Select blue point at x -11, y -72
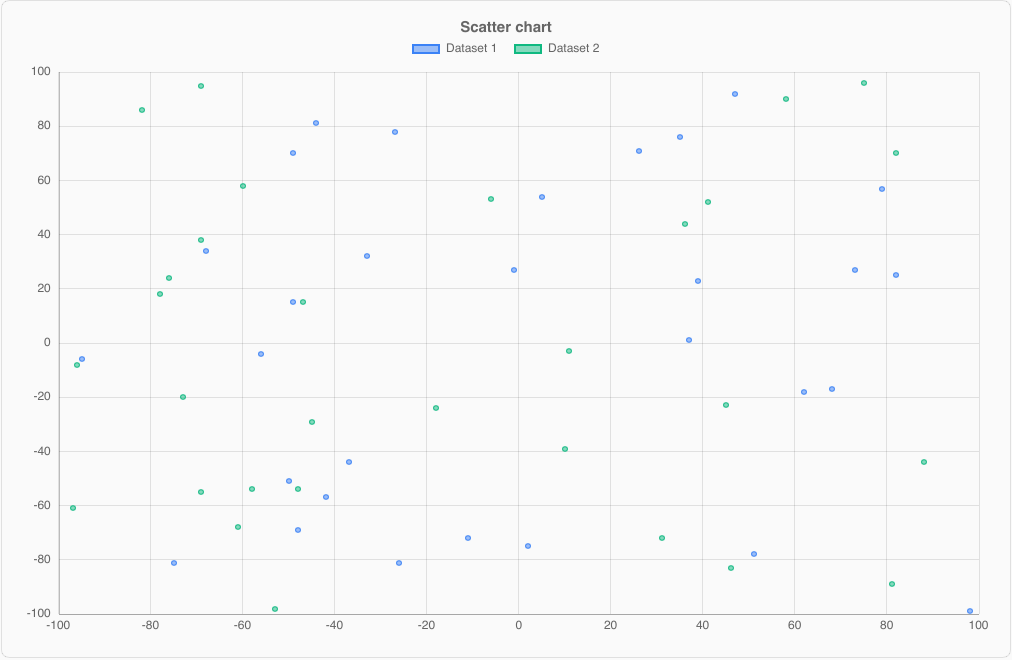1012x660 pixels. (x=468, y=538)
